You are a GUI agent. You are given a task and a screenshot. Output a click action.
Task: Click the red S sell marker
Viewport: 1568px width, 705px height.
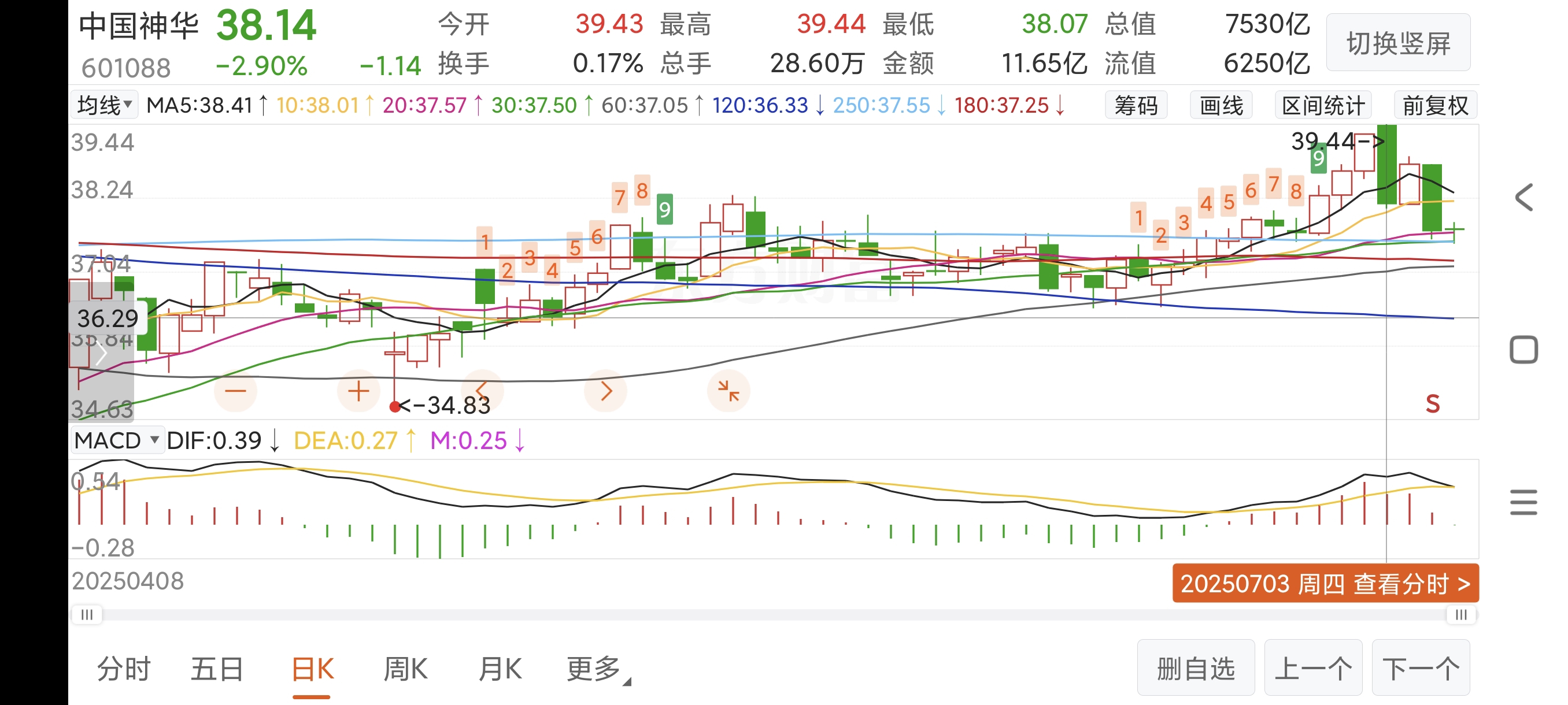coord(1433,404)
